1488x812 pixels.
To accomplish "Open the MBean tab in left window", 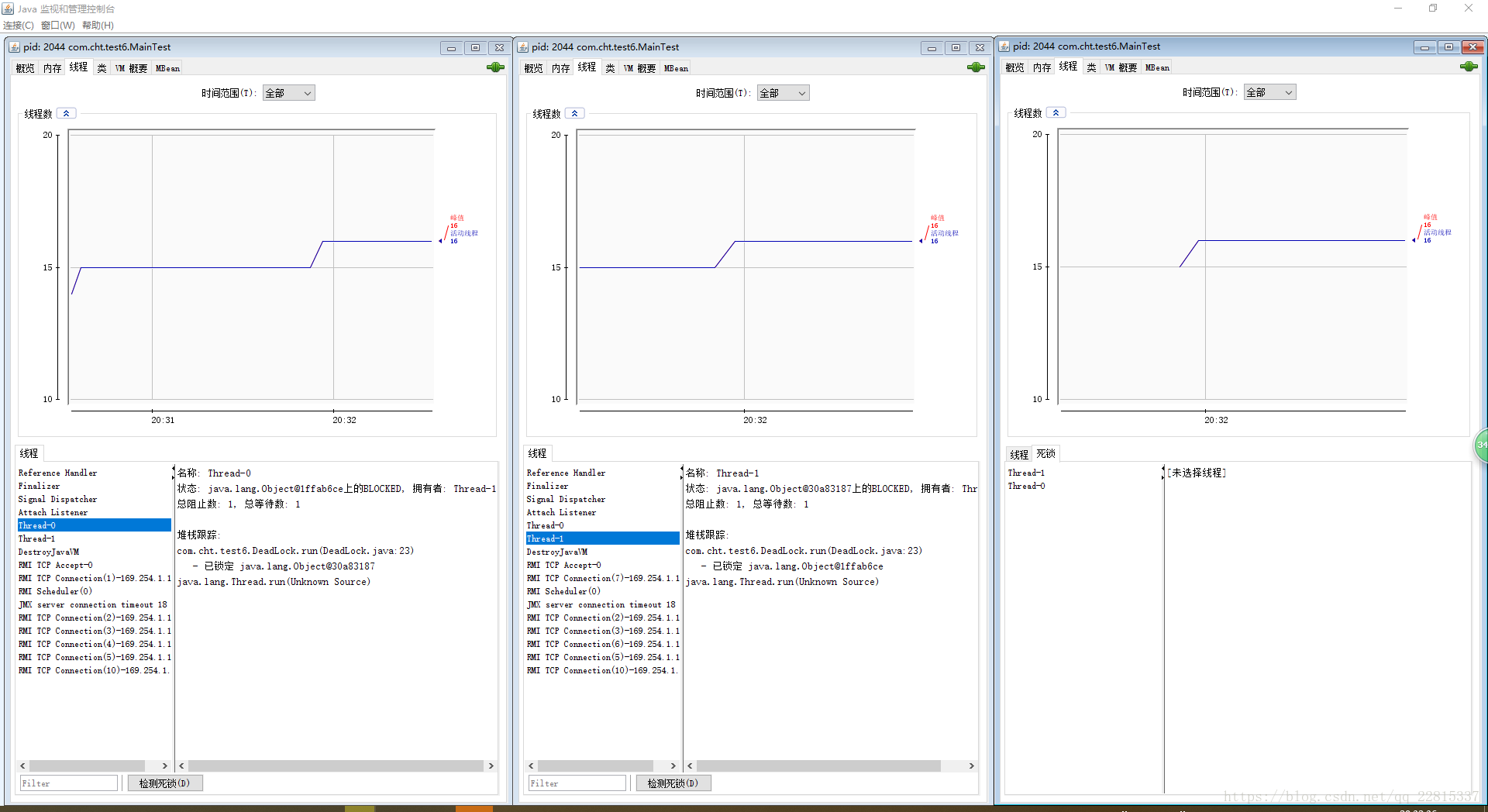I will click(167, 68).
